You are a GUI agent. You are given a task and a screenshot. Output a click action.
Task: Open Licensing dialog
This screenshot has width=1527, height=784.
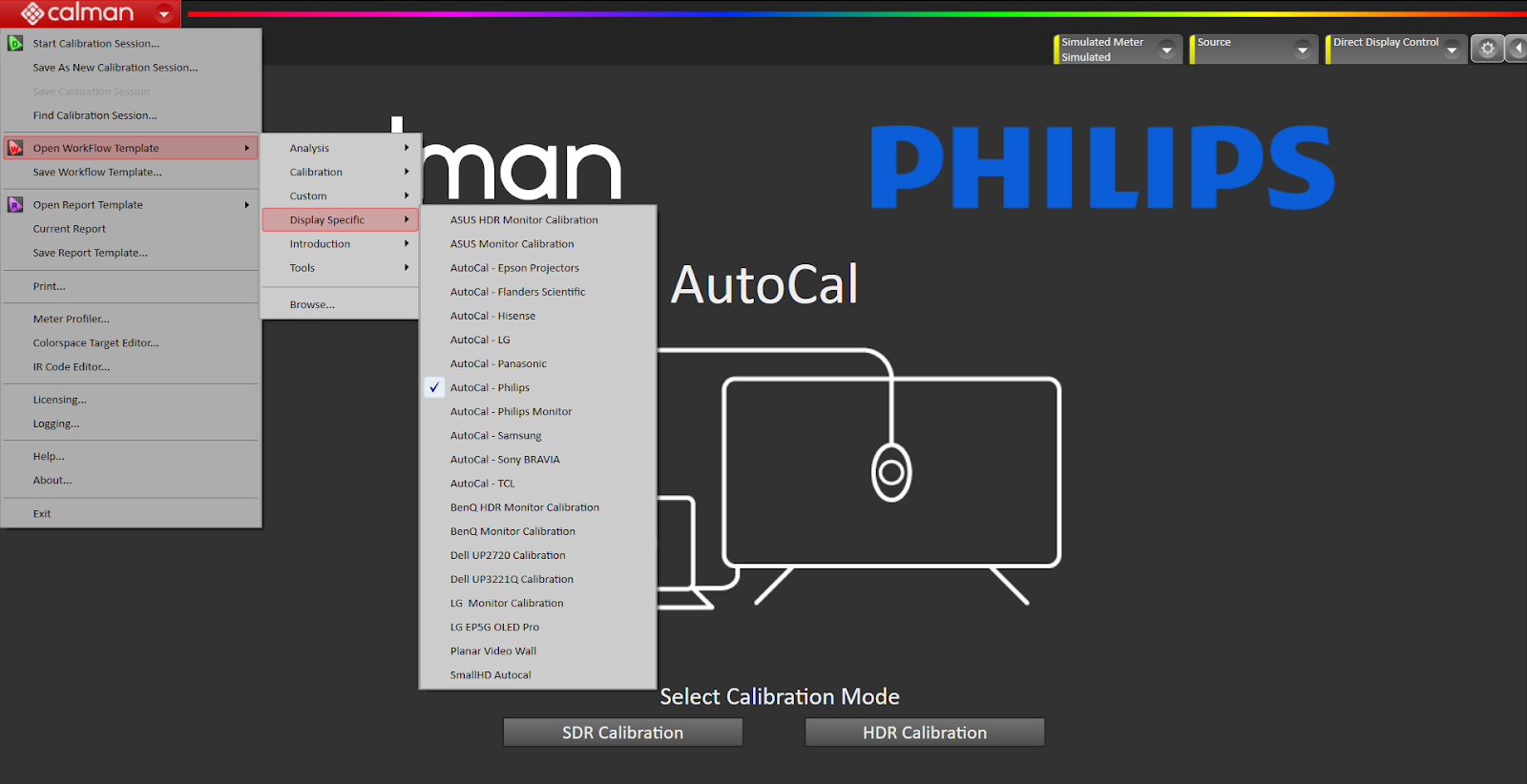131,400
